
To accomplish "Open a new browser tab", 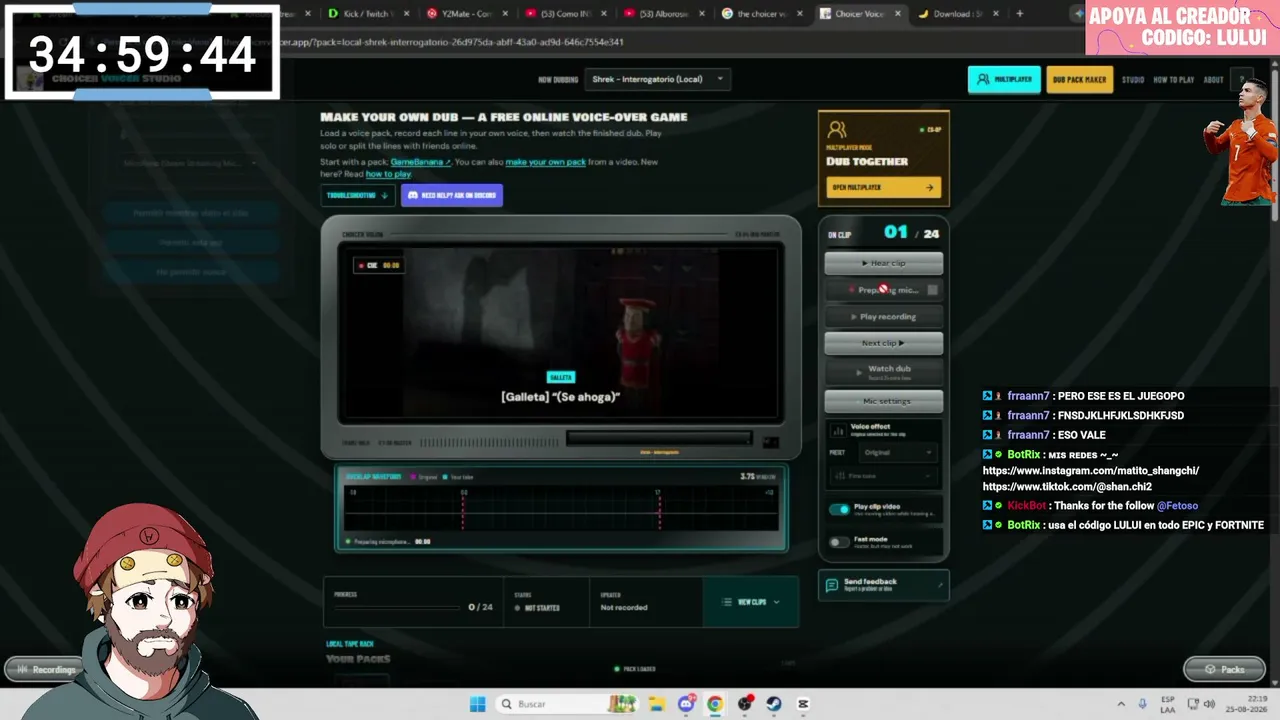I will tap(1019, 14).
